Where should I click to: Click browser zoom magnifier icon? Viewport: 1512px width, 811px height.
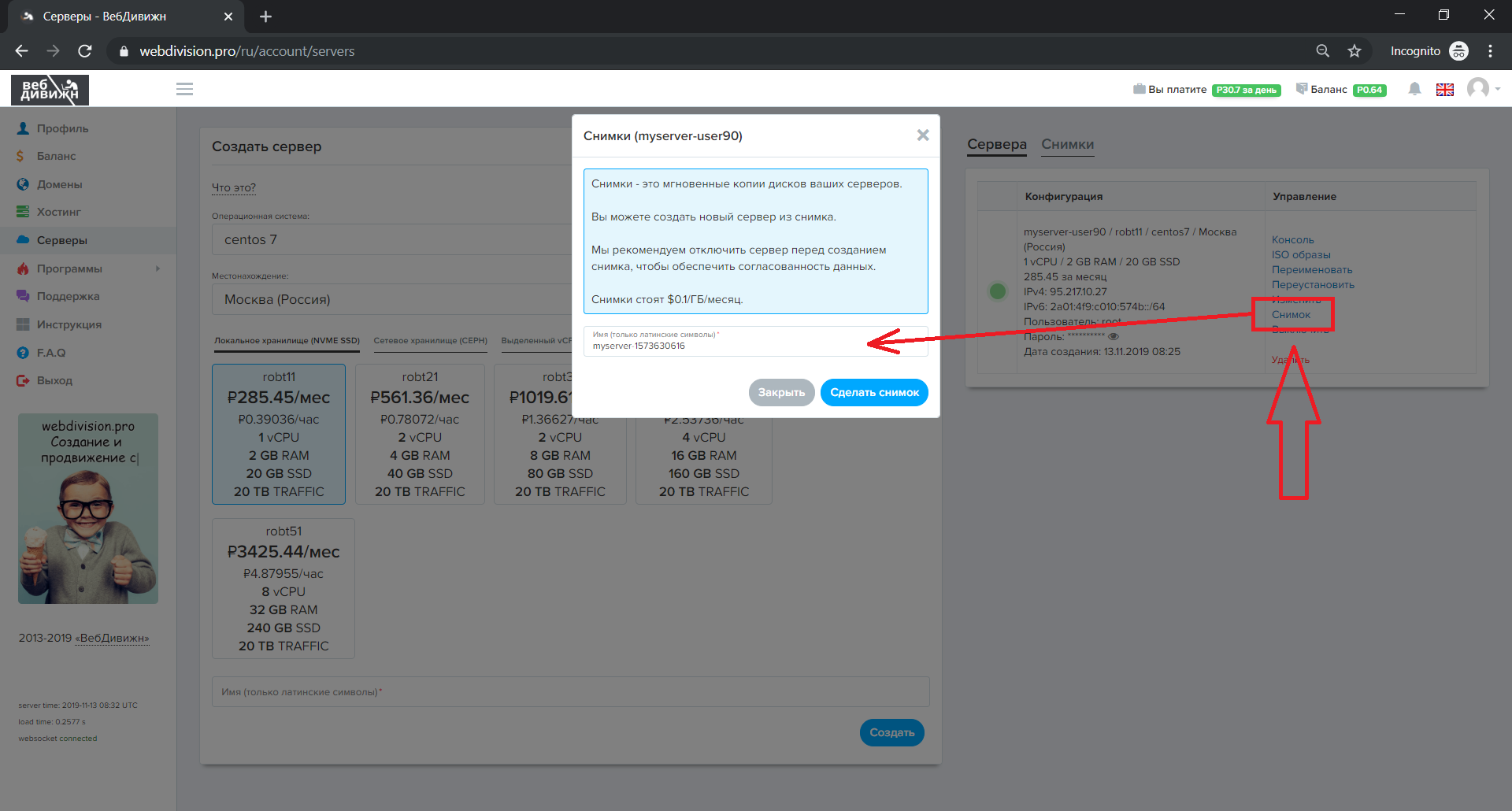tap(1322, 51)
